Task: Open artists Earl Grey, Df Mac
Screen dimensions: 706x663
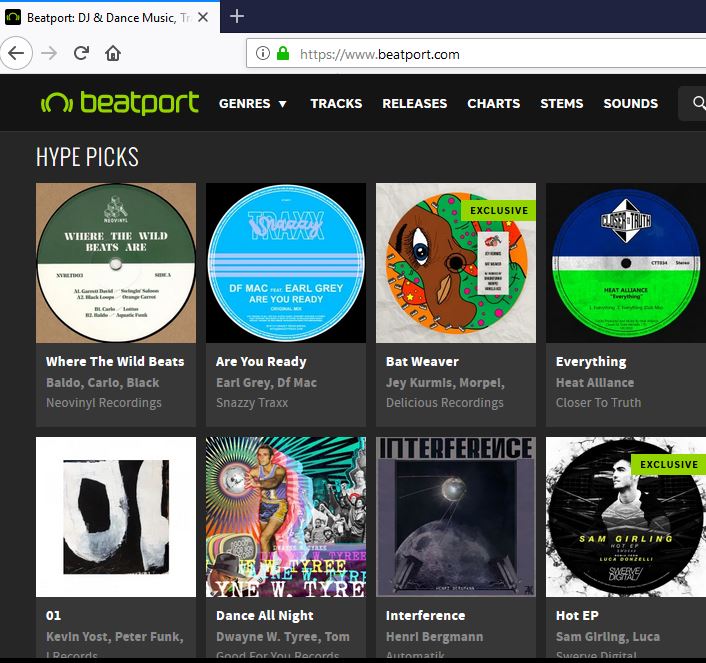Action: pos(267,383)
